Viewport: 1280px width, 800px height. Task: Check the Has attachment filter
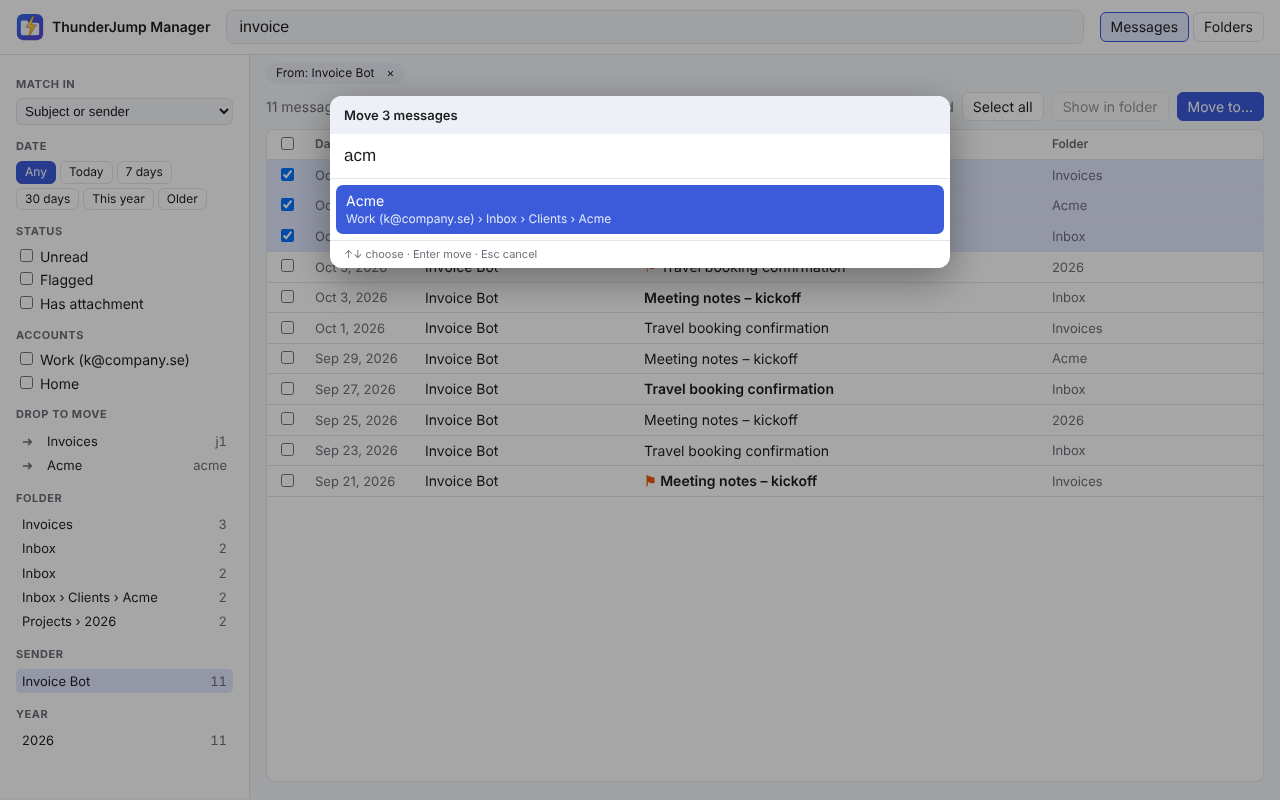27,303
